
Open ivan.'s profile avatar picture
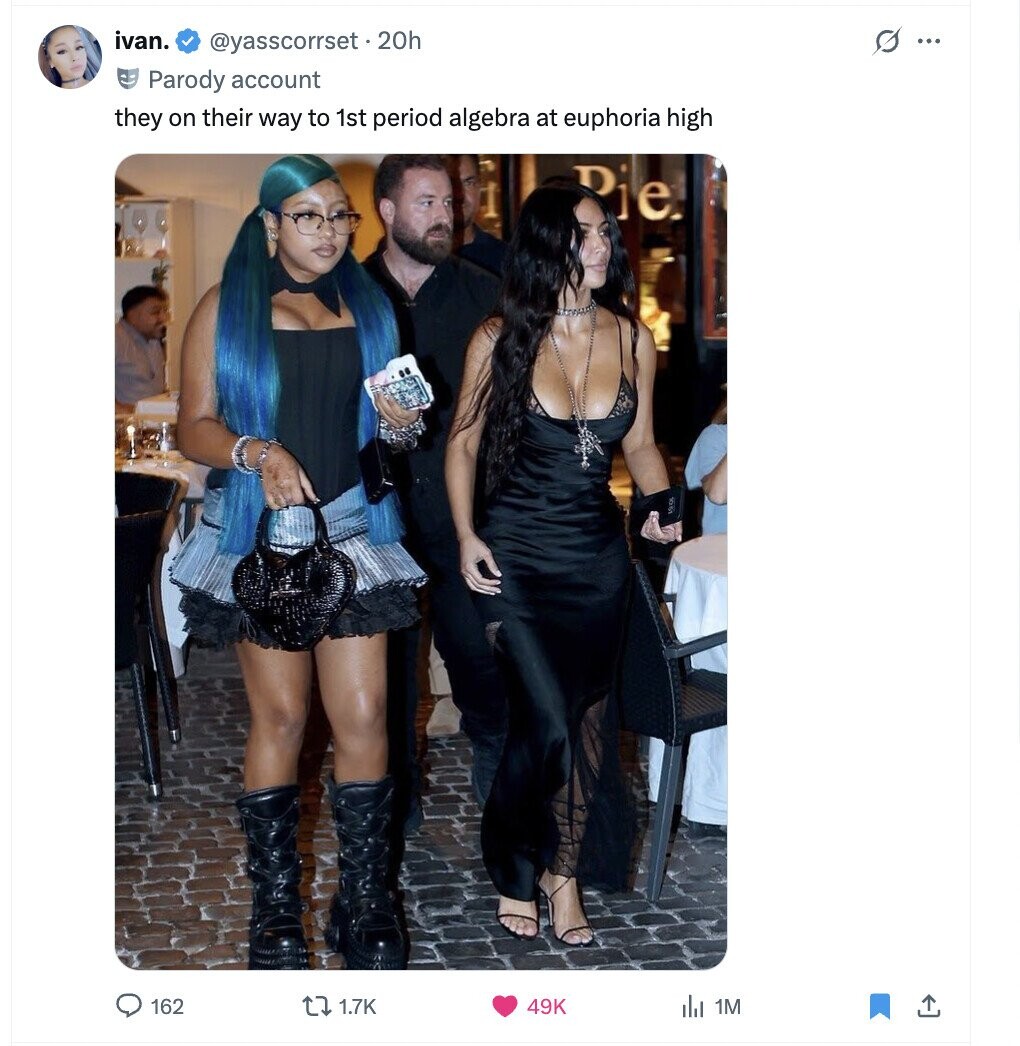(x=70, y=57)
